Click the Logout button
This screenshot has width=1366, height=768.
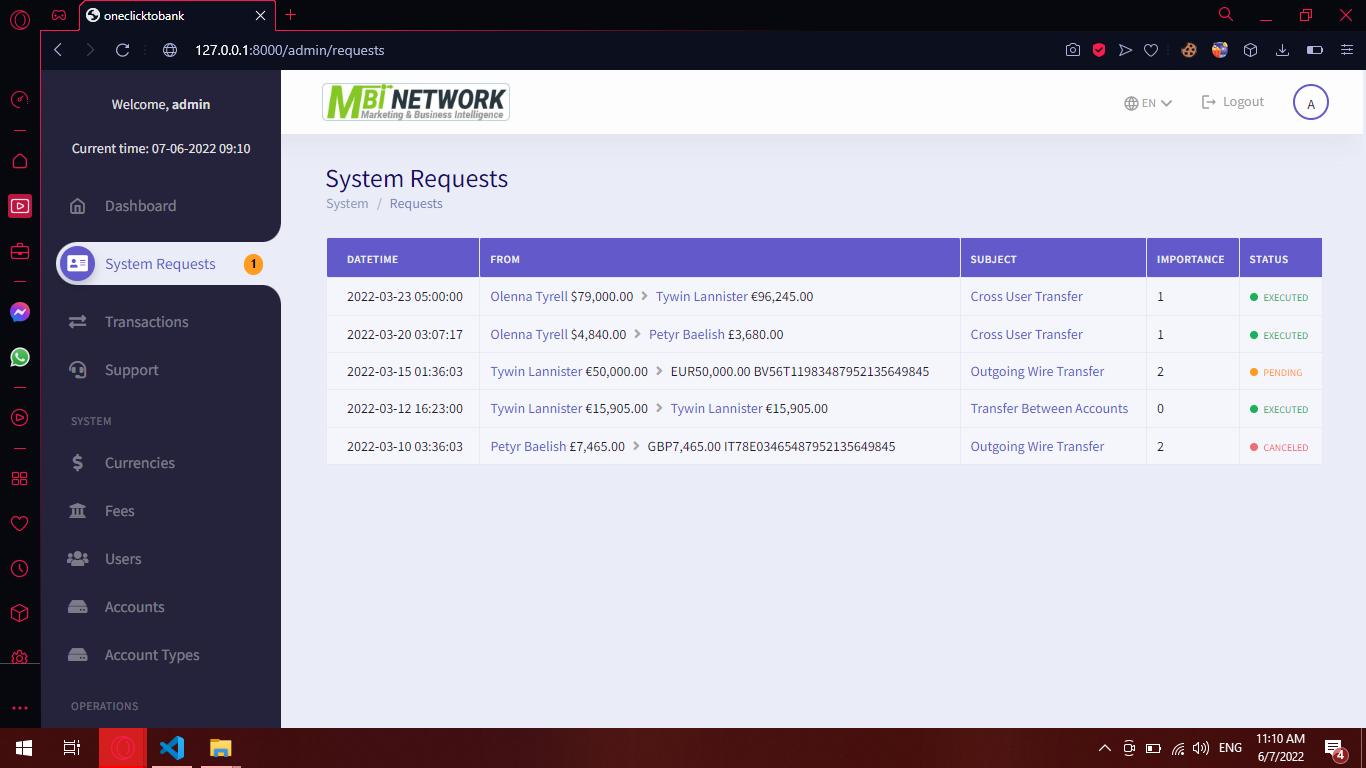click(1232, 101)
